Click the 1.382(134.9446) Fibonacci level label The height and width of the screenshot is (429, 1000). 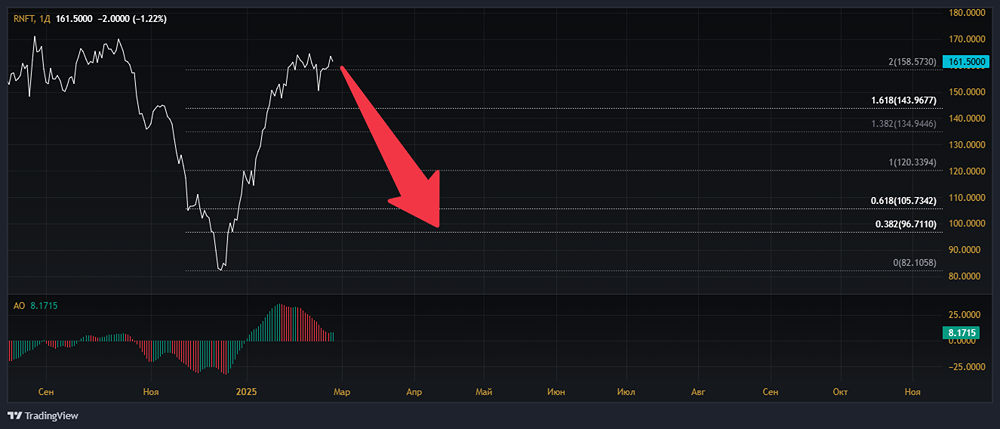coord(903,124)
